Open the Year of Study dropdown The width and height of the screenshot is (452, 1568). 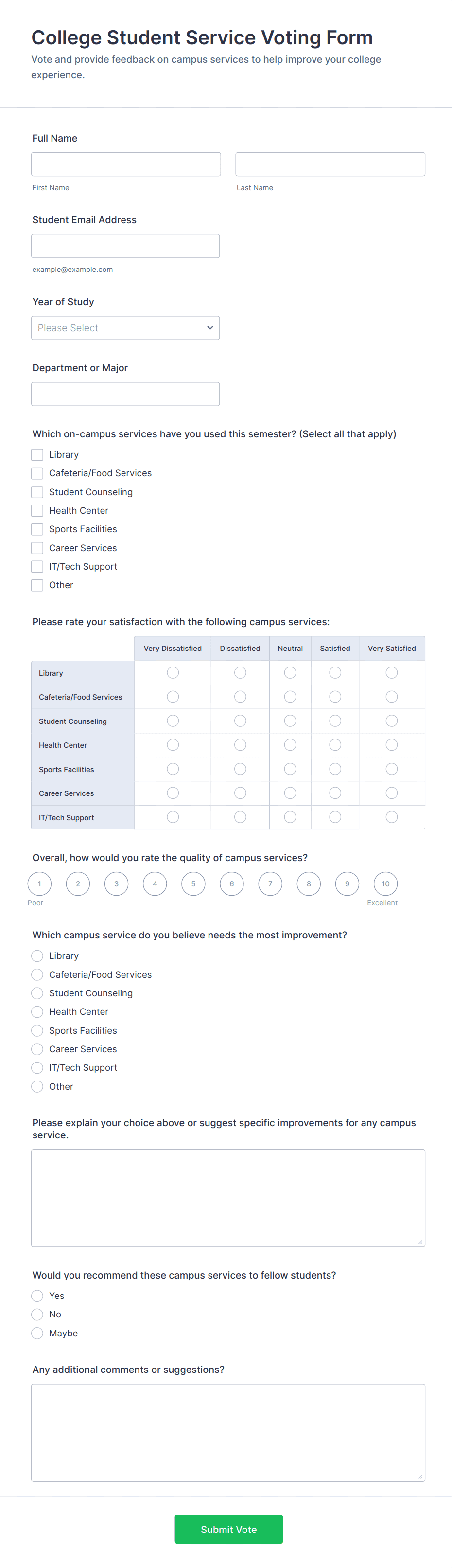coord(125,327)
